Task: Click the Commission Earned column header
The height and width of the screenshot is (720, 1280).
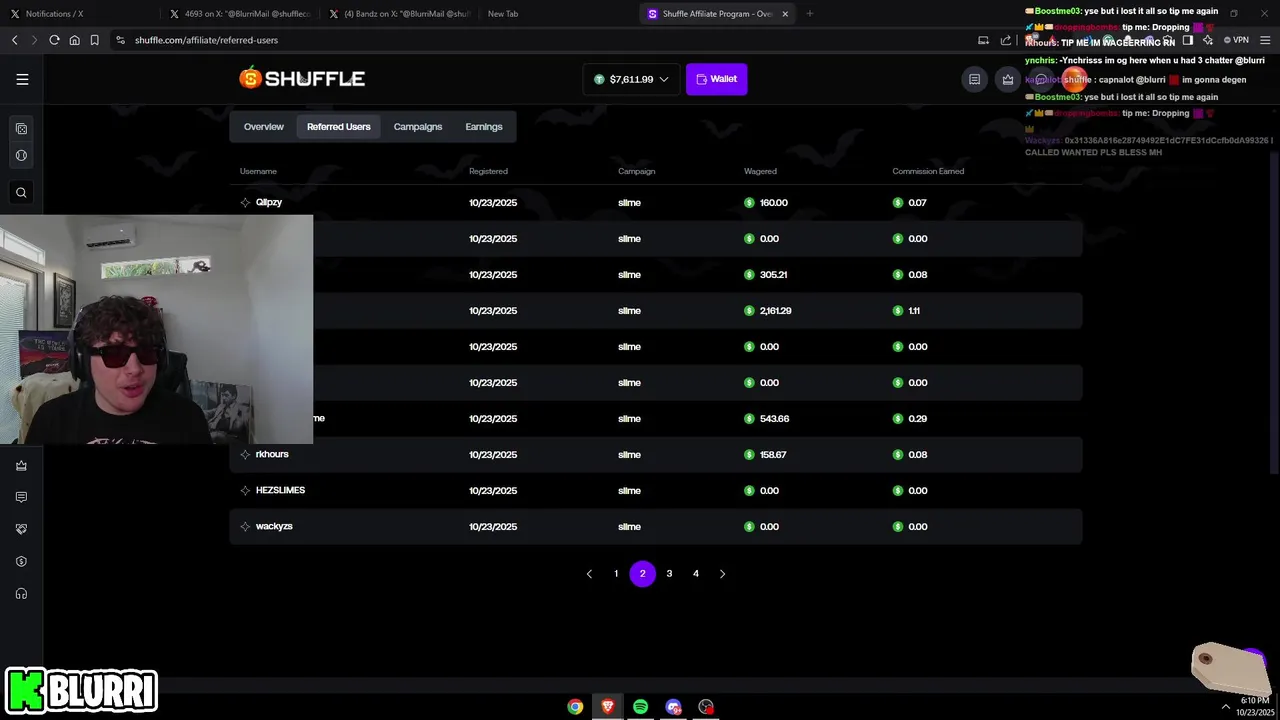Action: tap(928, 171)
